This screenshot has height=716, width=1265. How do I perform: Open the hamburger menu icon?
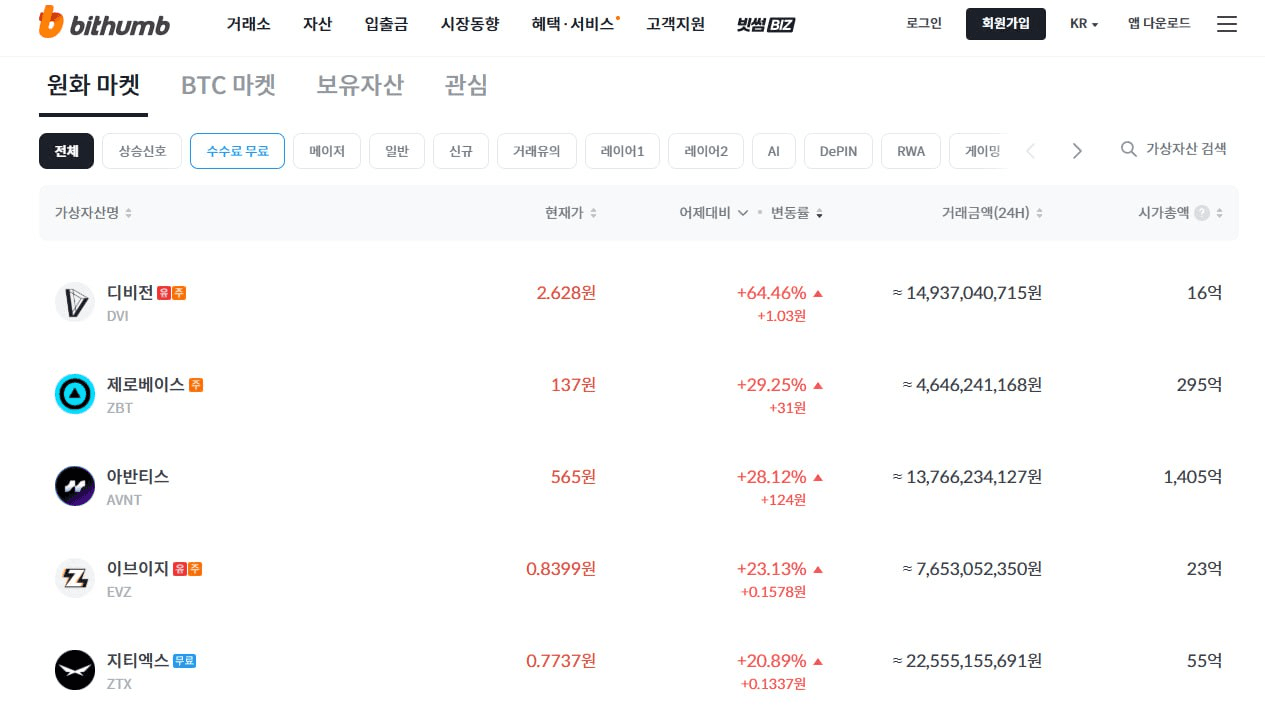tap(1226, 24)
